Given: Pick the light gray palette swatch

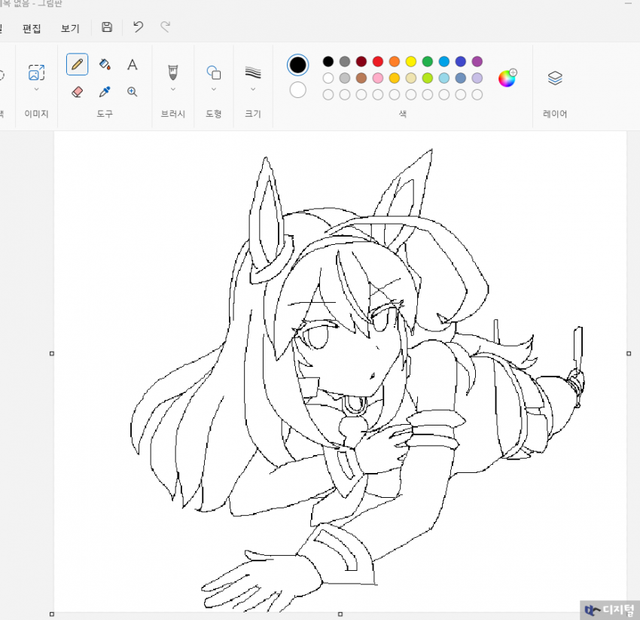Looking at the screenshot, I should (345, 78).
